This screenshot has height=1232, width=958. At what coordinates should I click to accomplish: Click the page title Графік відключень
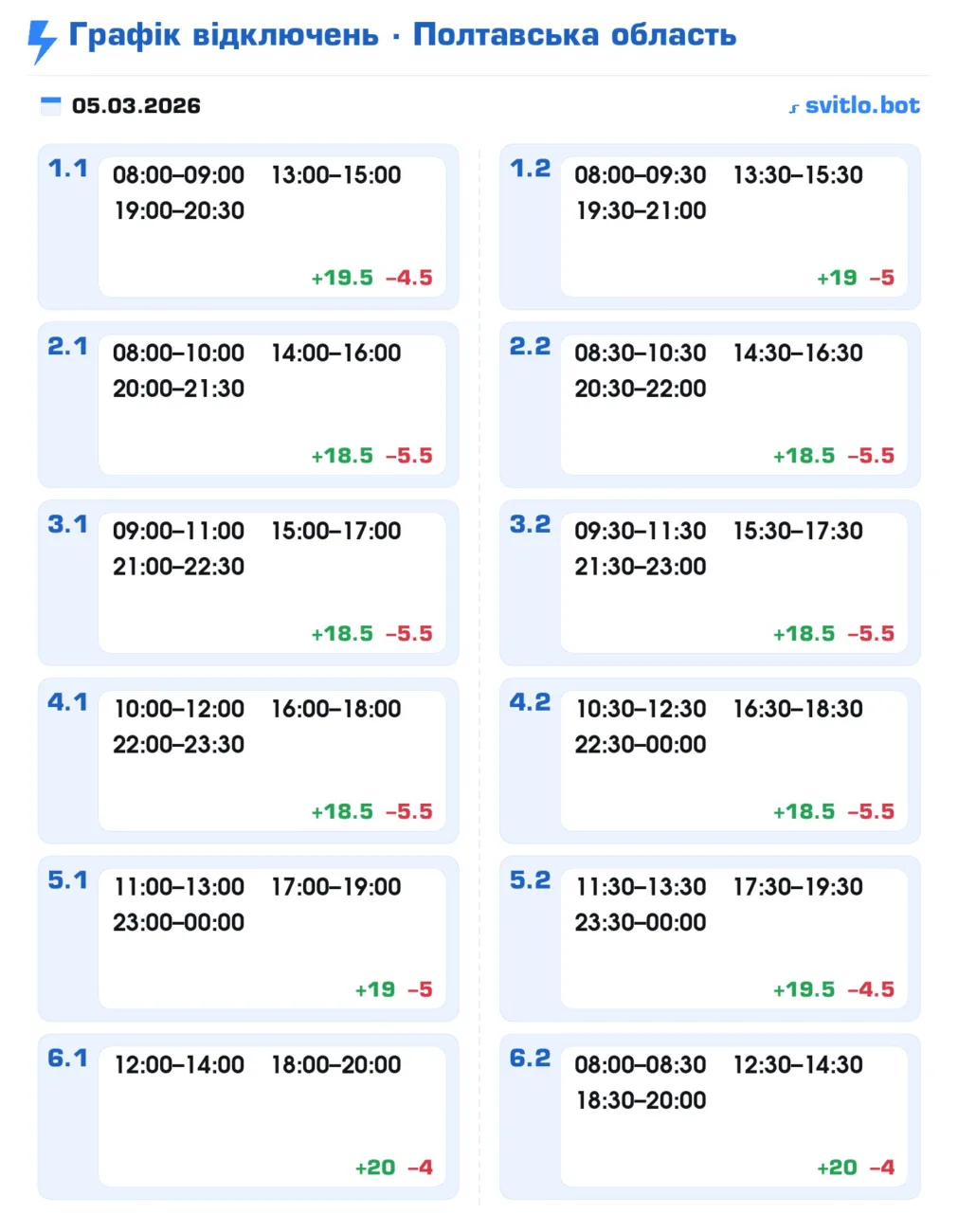pos(224,35)
